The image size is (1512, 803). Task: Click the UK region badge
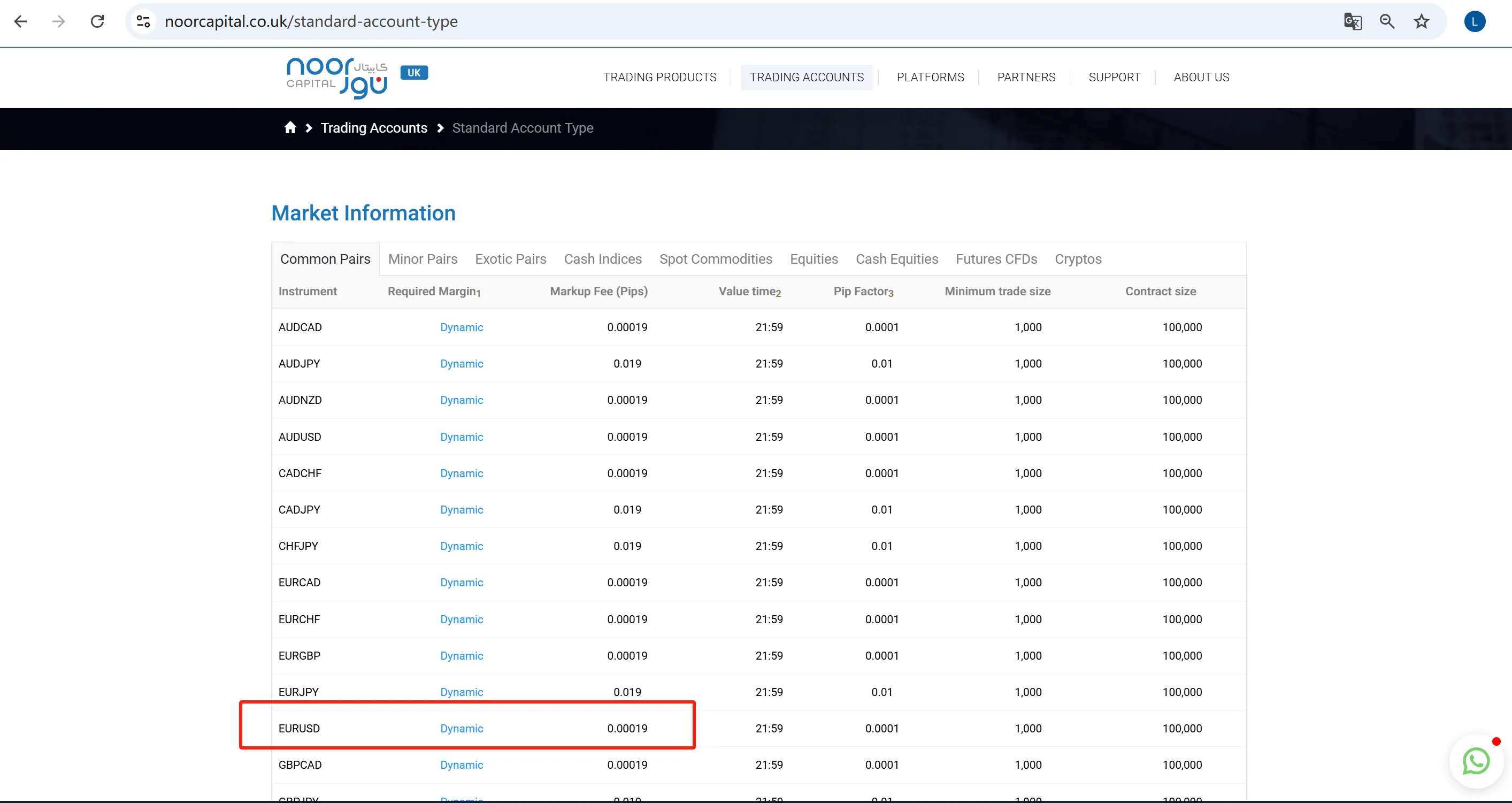(x=414, y=72)
